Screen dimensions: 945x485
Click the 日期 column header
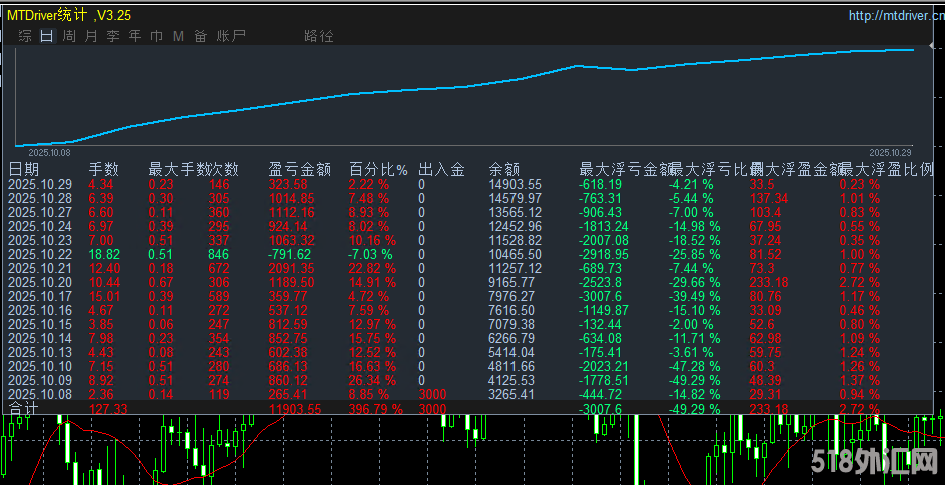24,170
